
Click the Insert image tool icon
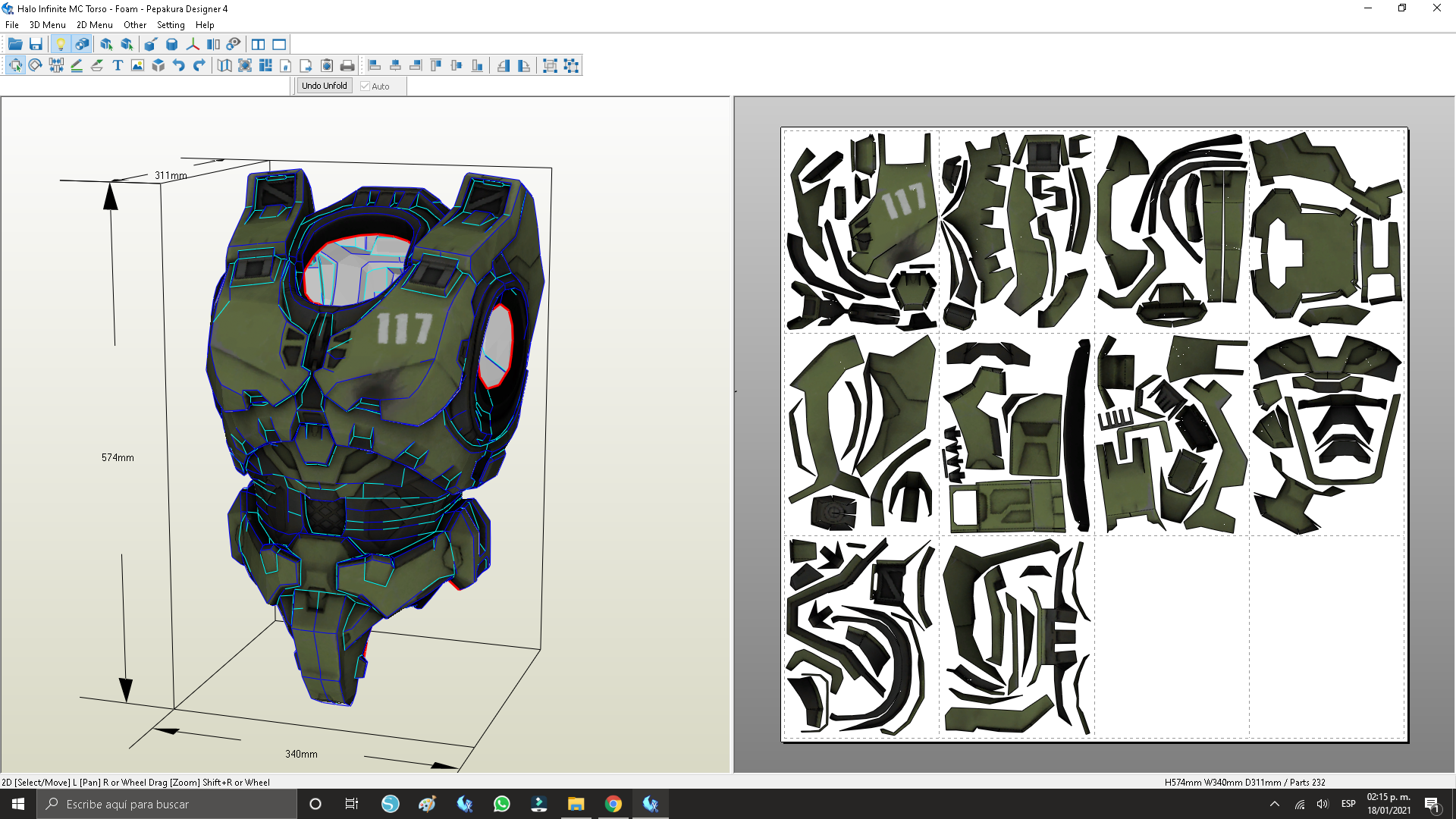point(137,66)
